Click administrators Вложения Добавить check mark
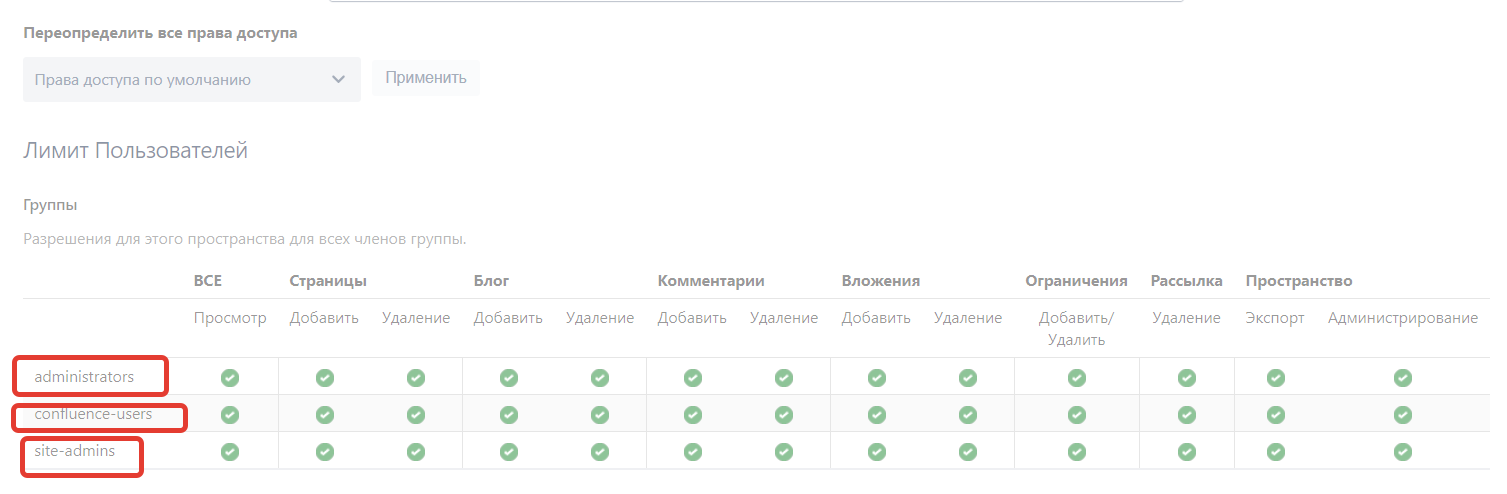1507x494 pixels. click(x=877, y=378)
